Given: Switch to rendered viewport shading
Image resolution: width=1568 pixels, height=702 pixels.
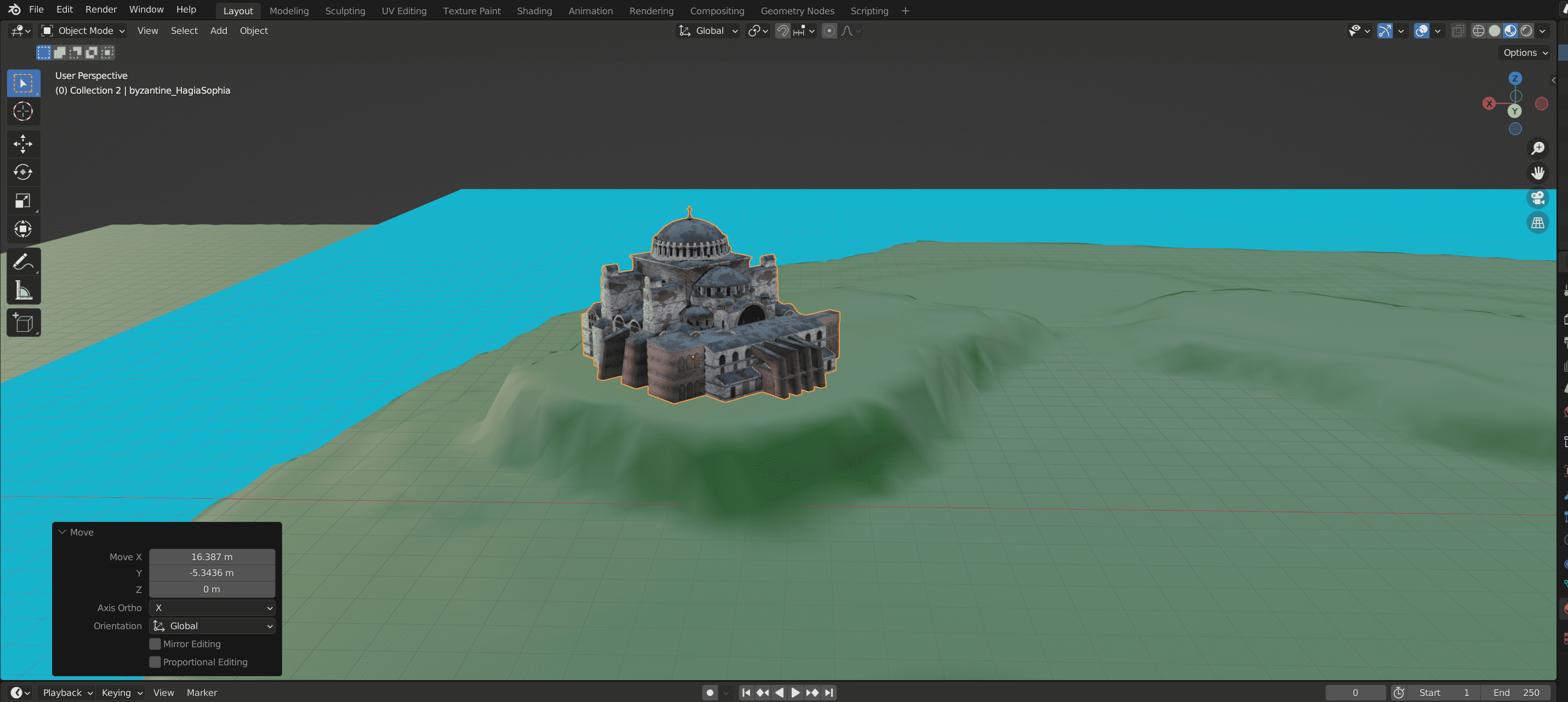Looking at the screenshot, I should coord(1526,31).
